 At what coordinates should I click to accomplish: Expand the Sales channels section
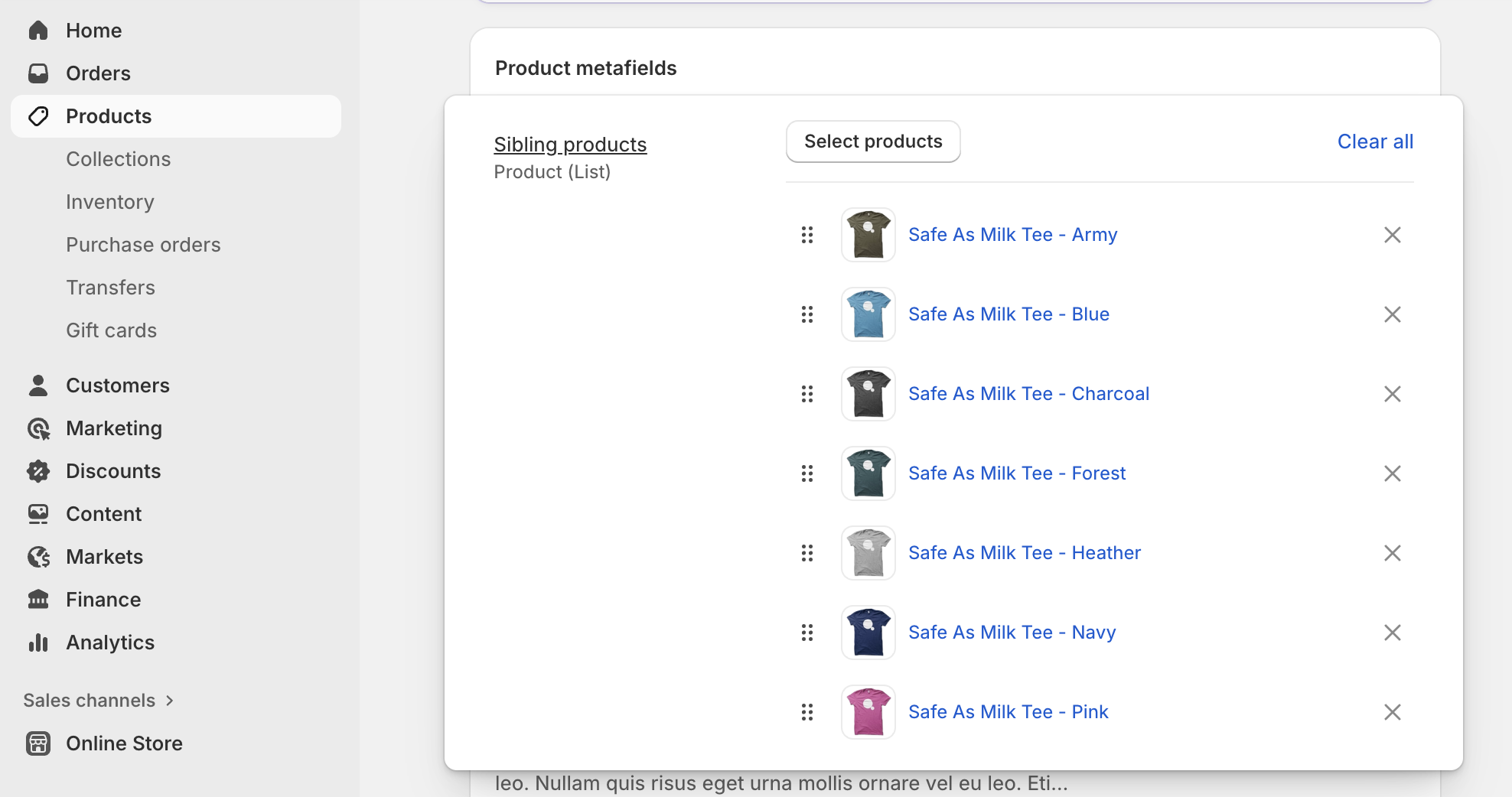(99, 701)
